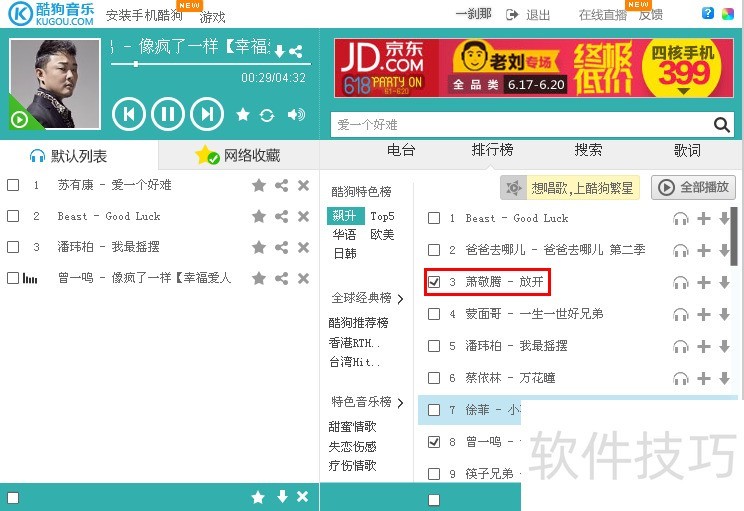Screen dimensions: 744x511
Task: Download 潘玮柏 - 我最摇摆 from the chart
Action: click(x=725, y=346)
